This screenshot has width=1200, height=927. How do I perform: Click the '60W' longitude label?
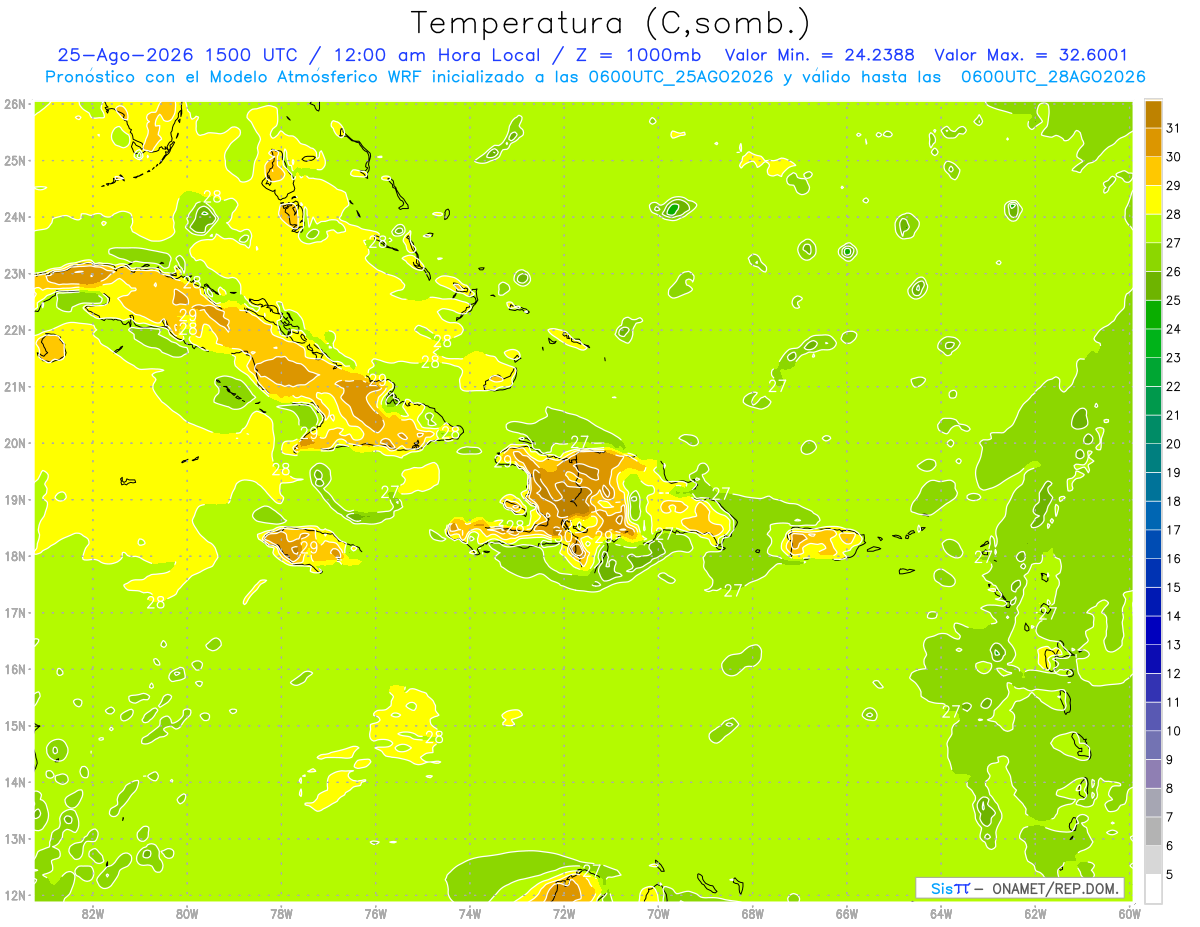[x=1130, y=914]
